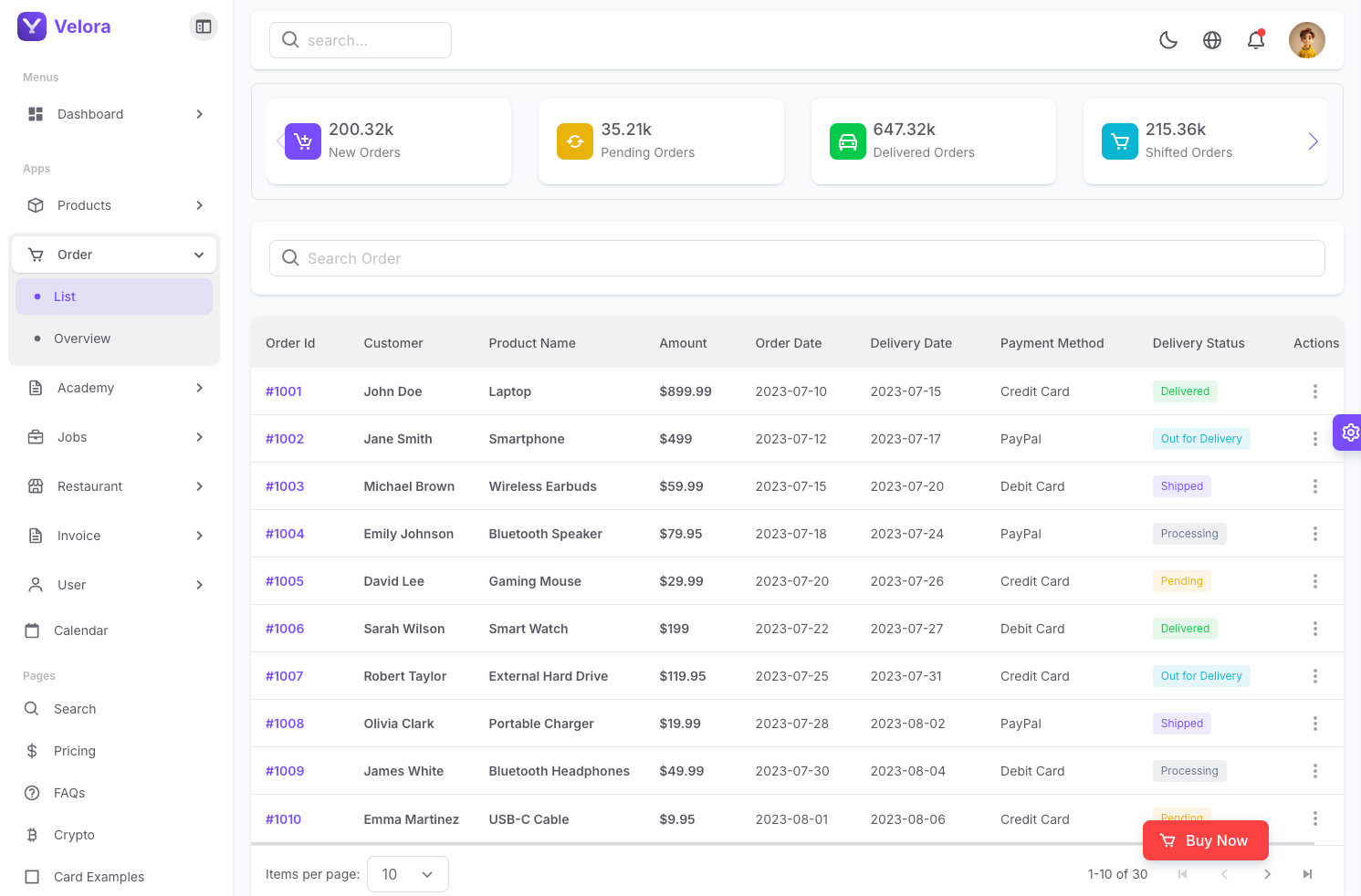Open the settings gear panel
Viewport: 1361px width, 896px height.
click(x=1349, y=432)
